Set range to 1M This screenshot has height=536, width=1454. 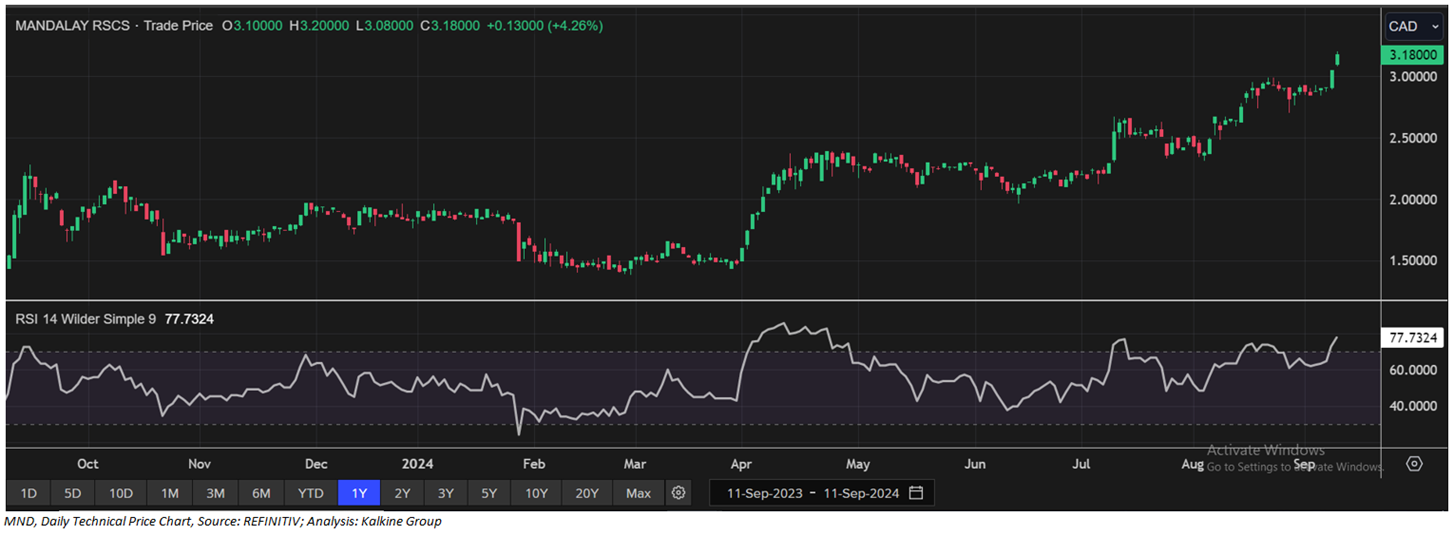tap(170, 493)
